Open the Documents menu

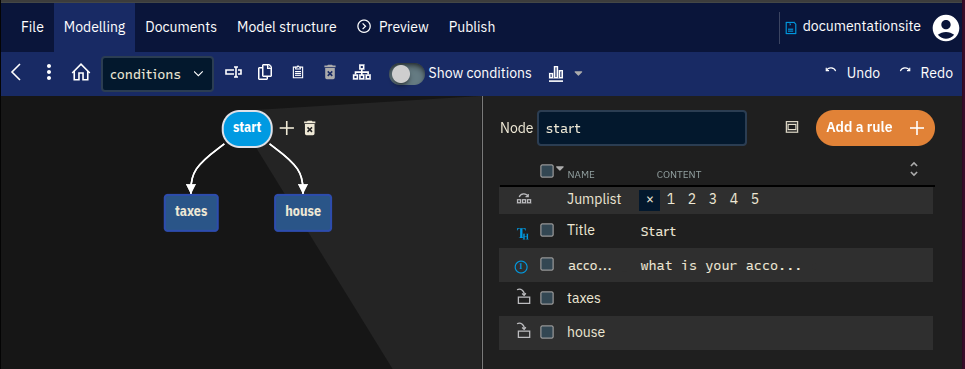(x=181, y=27)
